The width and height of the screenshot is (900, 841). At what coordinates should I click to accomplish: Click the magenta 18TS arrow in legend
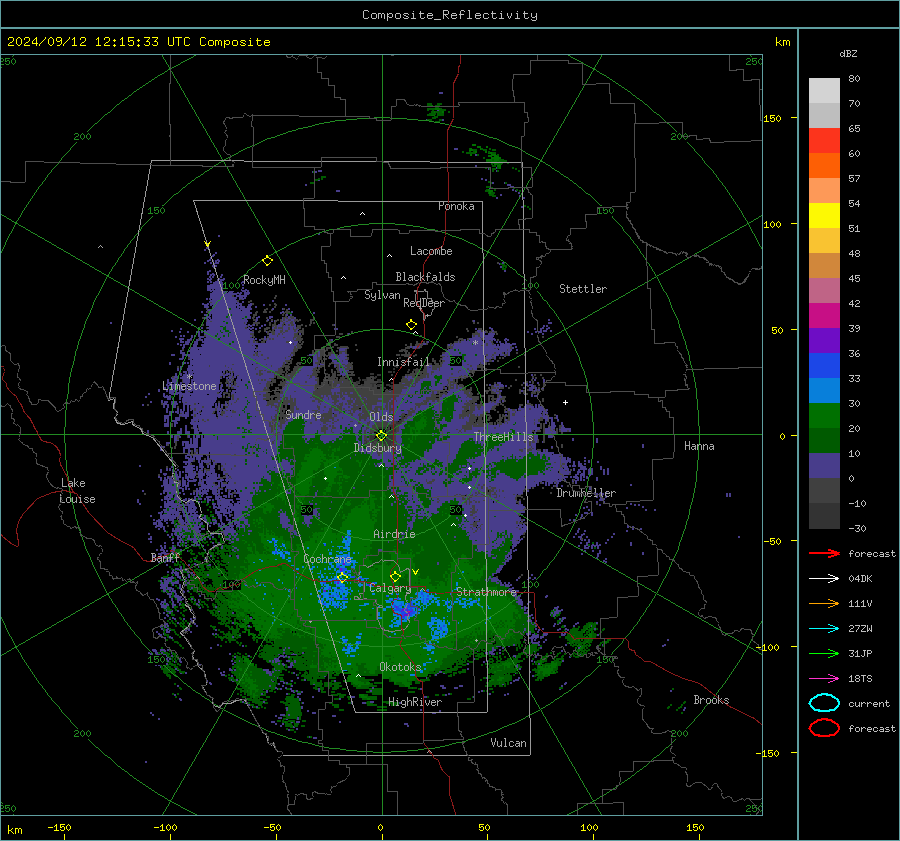(824, 679)
